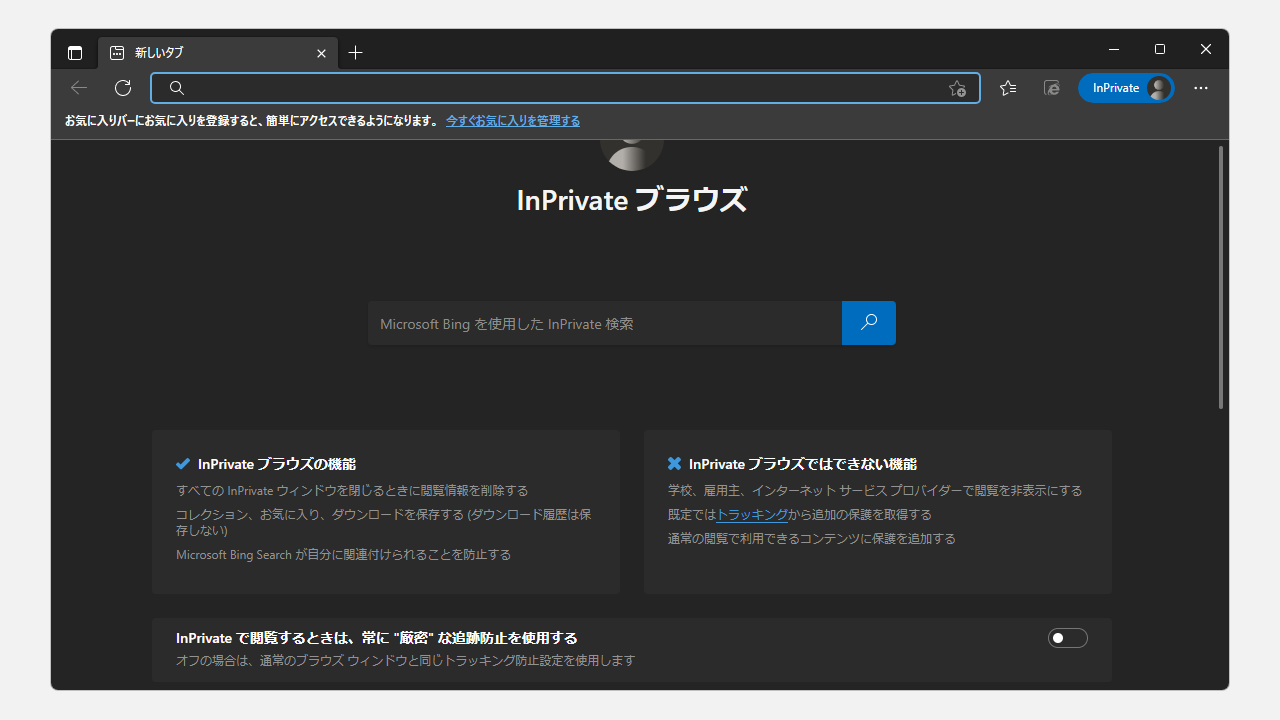This screenshot has width=1280, height=720.
Task: Add this page to favorites from address bar
Action: point(957,88)
